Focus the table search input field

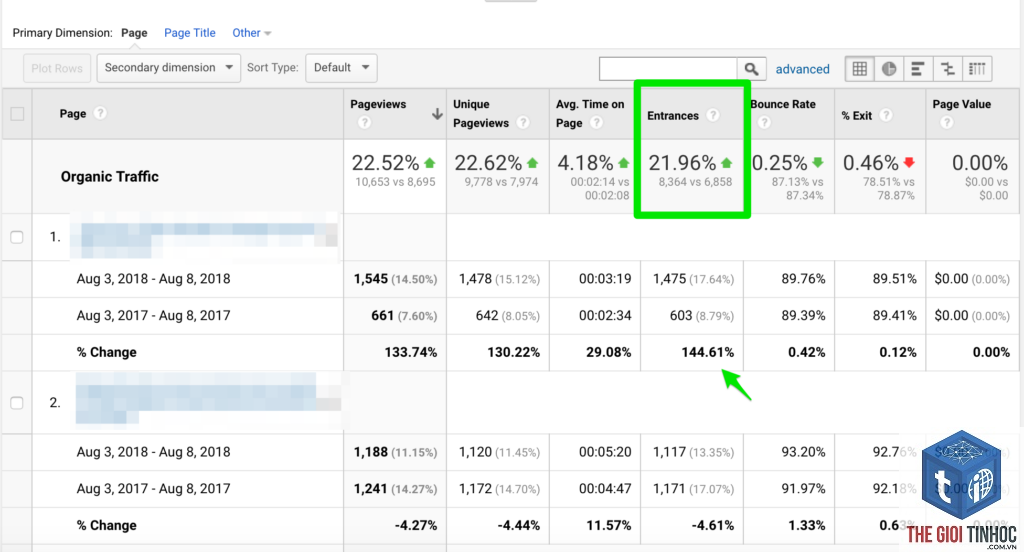click(x=668, y=69)
